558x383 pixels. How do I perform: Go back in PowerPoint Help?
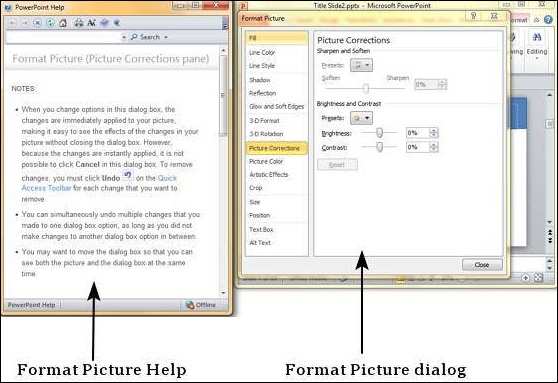tap(12, 23)
